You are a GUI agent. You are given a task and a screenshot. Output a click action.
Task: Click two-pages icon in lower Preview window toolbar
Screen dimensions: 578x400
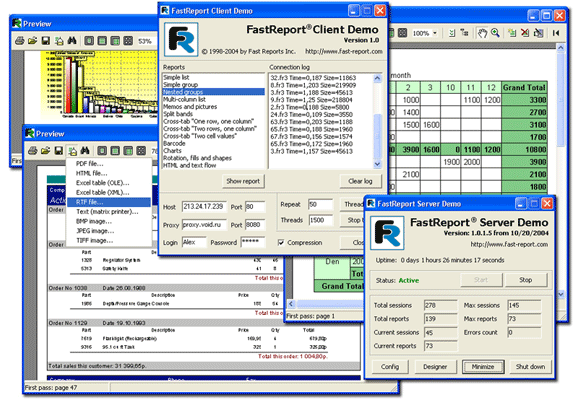[128, 150]
